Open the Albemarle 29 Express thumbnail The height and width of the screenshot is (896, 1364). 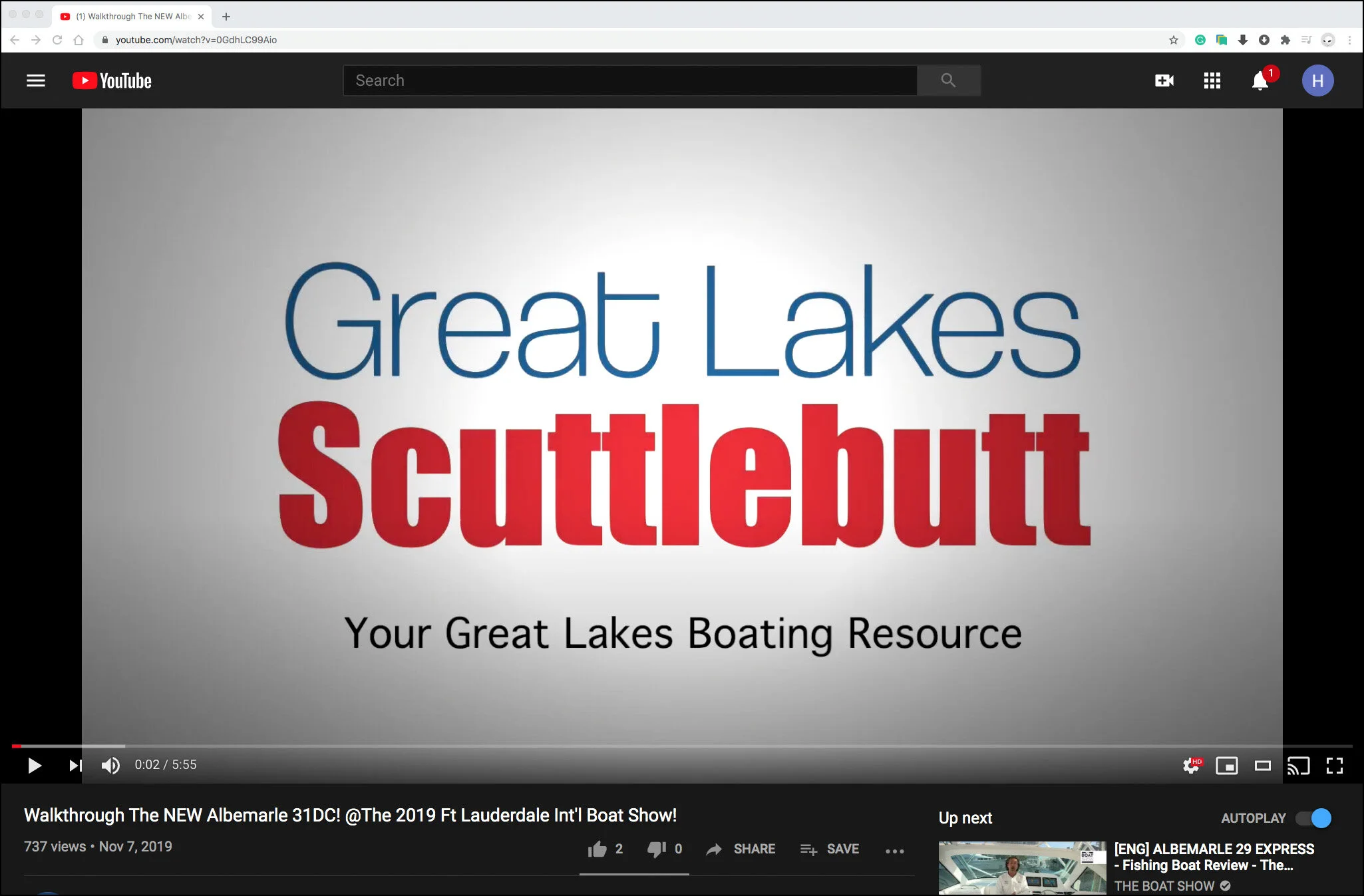pos(1022,867)
